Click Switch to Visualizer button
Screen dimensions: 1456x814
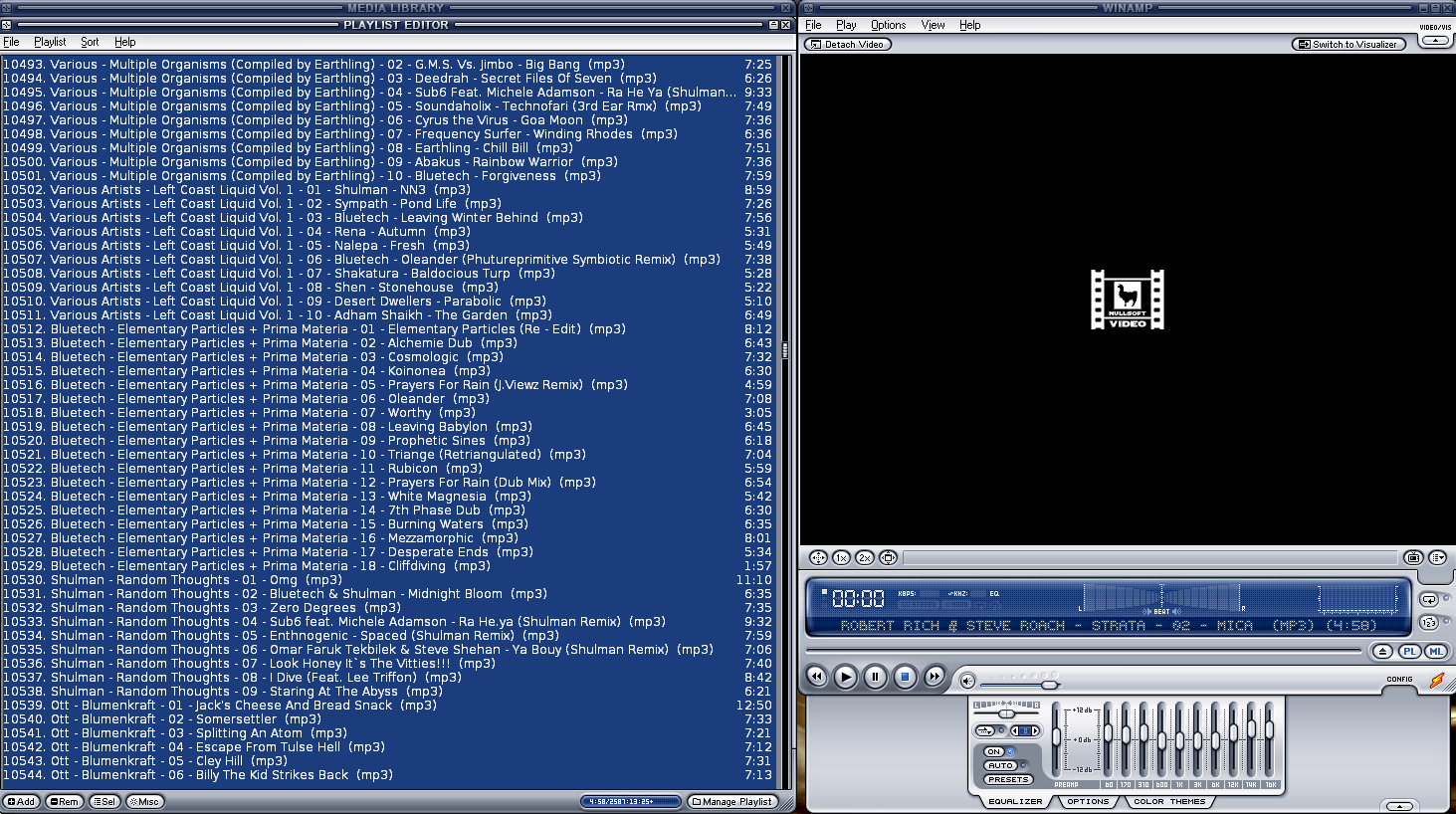[1349, 44]
